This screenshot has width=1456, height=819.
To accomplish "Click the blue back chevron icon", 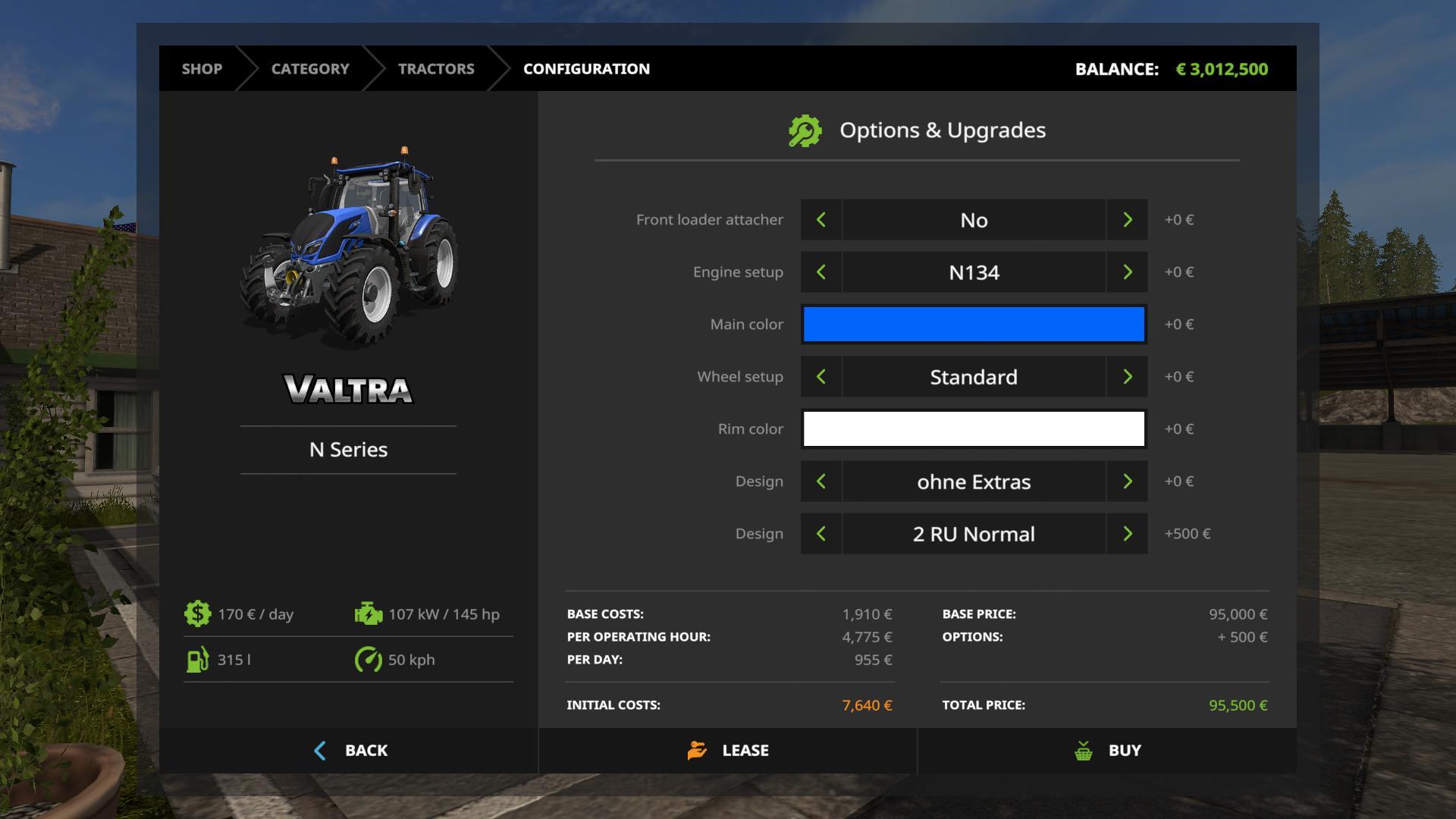I will 320,750.
